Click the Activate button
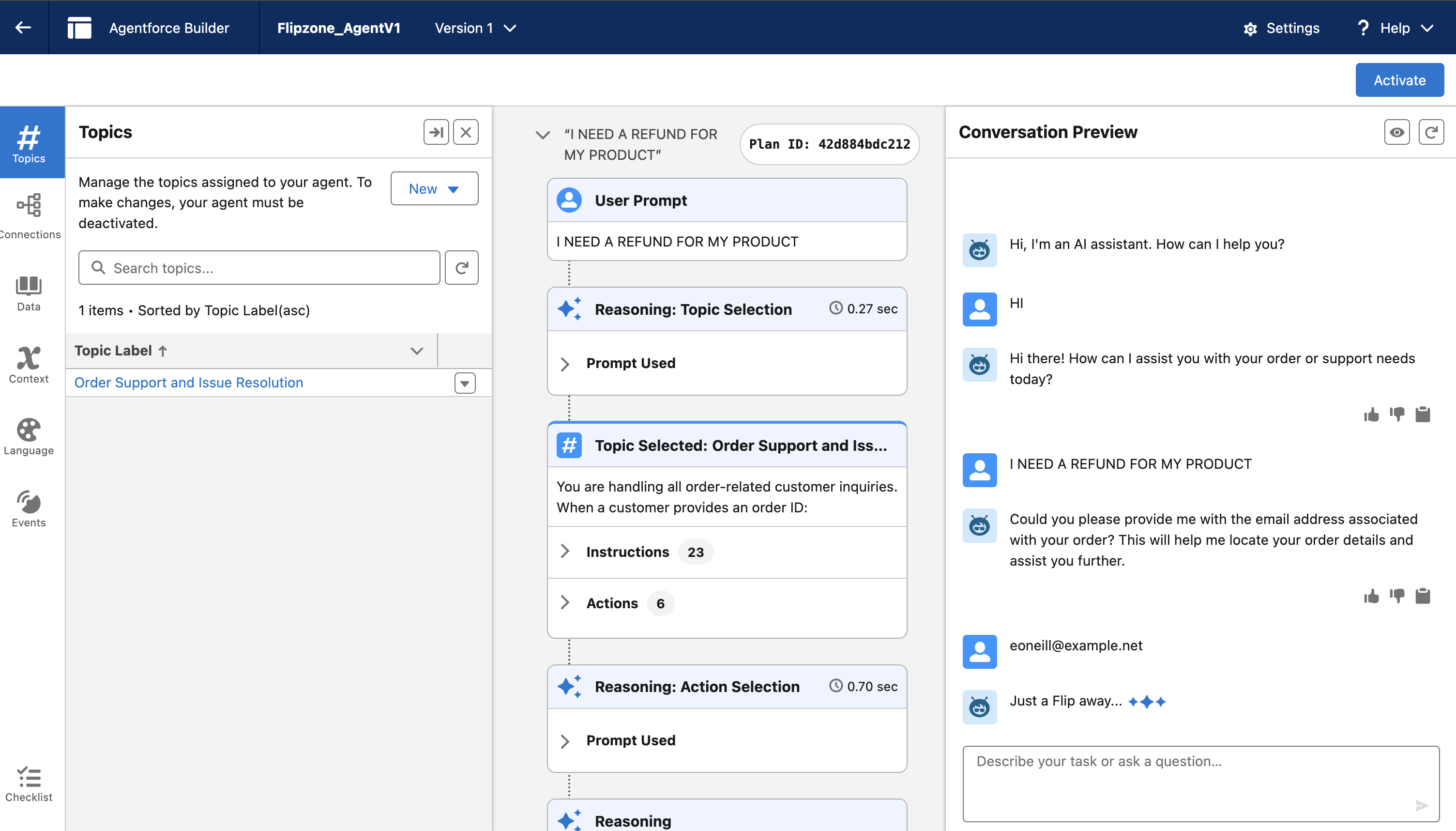Image resolution: width=1456 pixels, height=831 pixels. [1399, 80]
